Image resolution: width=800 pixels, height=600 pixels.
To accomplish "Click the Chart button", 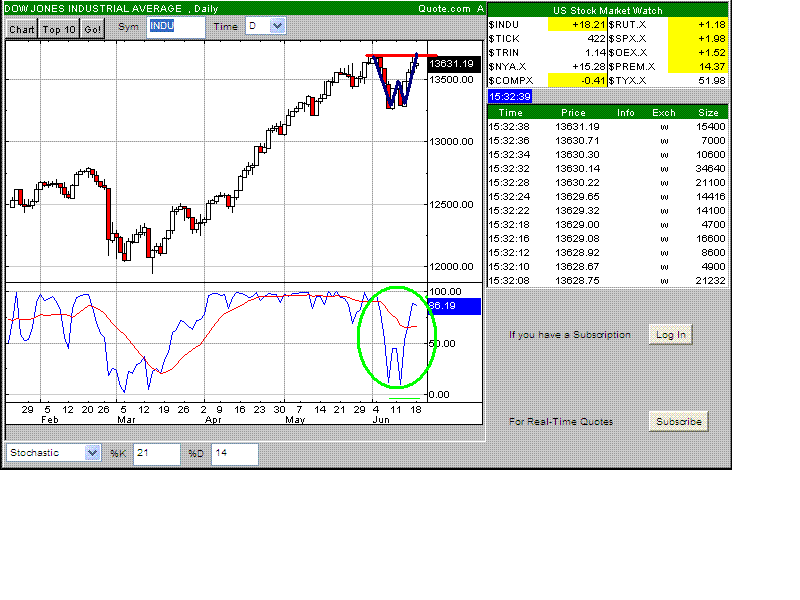I will pyautogui.click(x=21, y=29).
